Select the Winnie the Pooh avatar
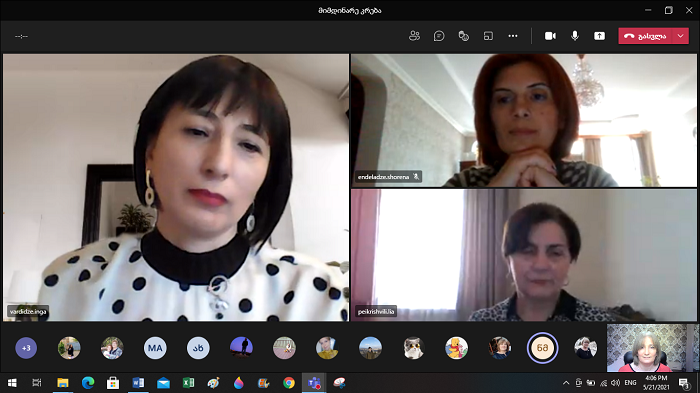The image size is (700, 393). click(x=456, y=348)
